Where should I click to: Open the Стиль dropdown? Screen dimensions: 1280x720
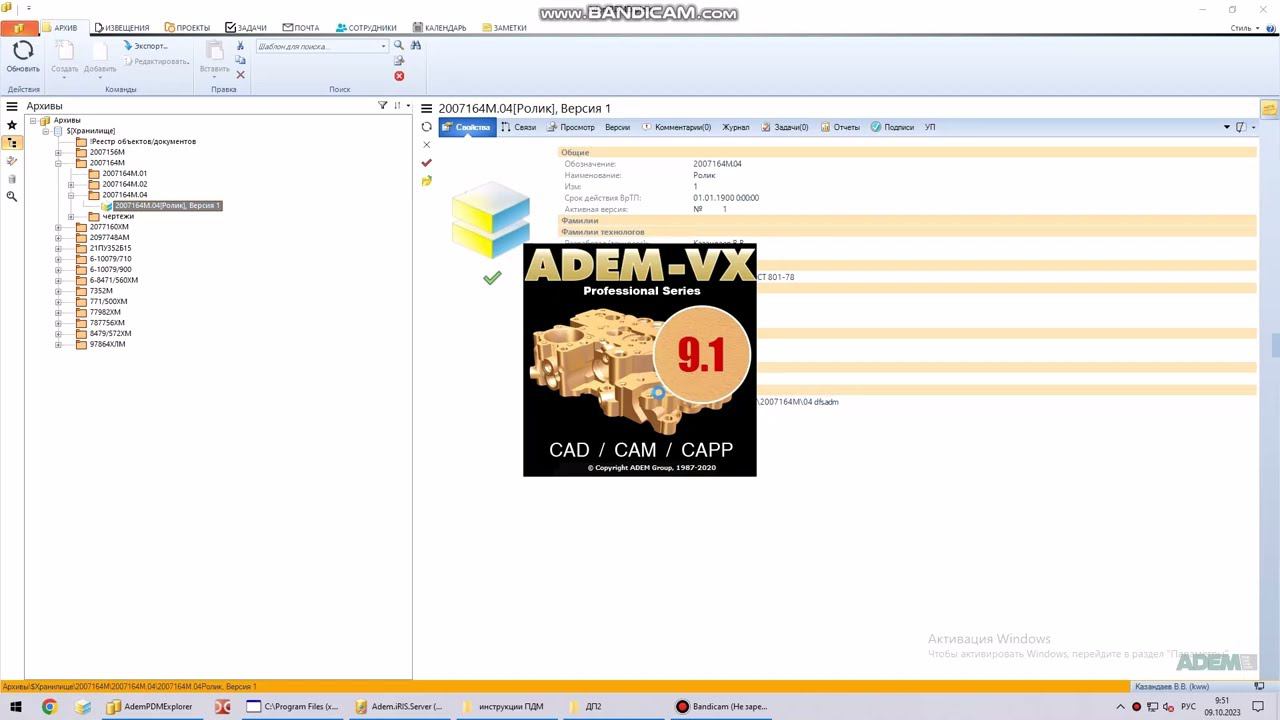(1243, 28)
